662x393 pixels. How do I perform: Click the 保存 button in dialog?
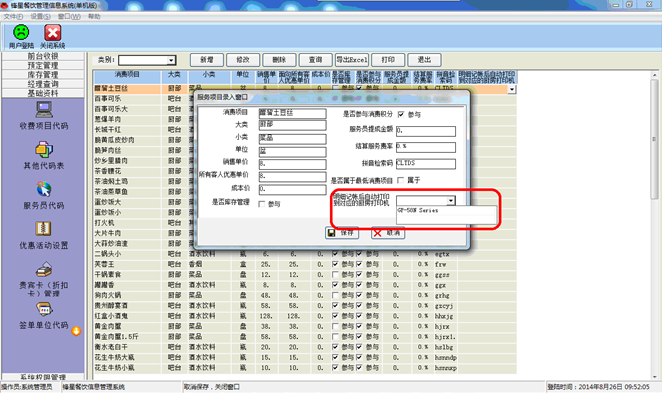click(342, 233)
